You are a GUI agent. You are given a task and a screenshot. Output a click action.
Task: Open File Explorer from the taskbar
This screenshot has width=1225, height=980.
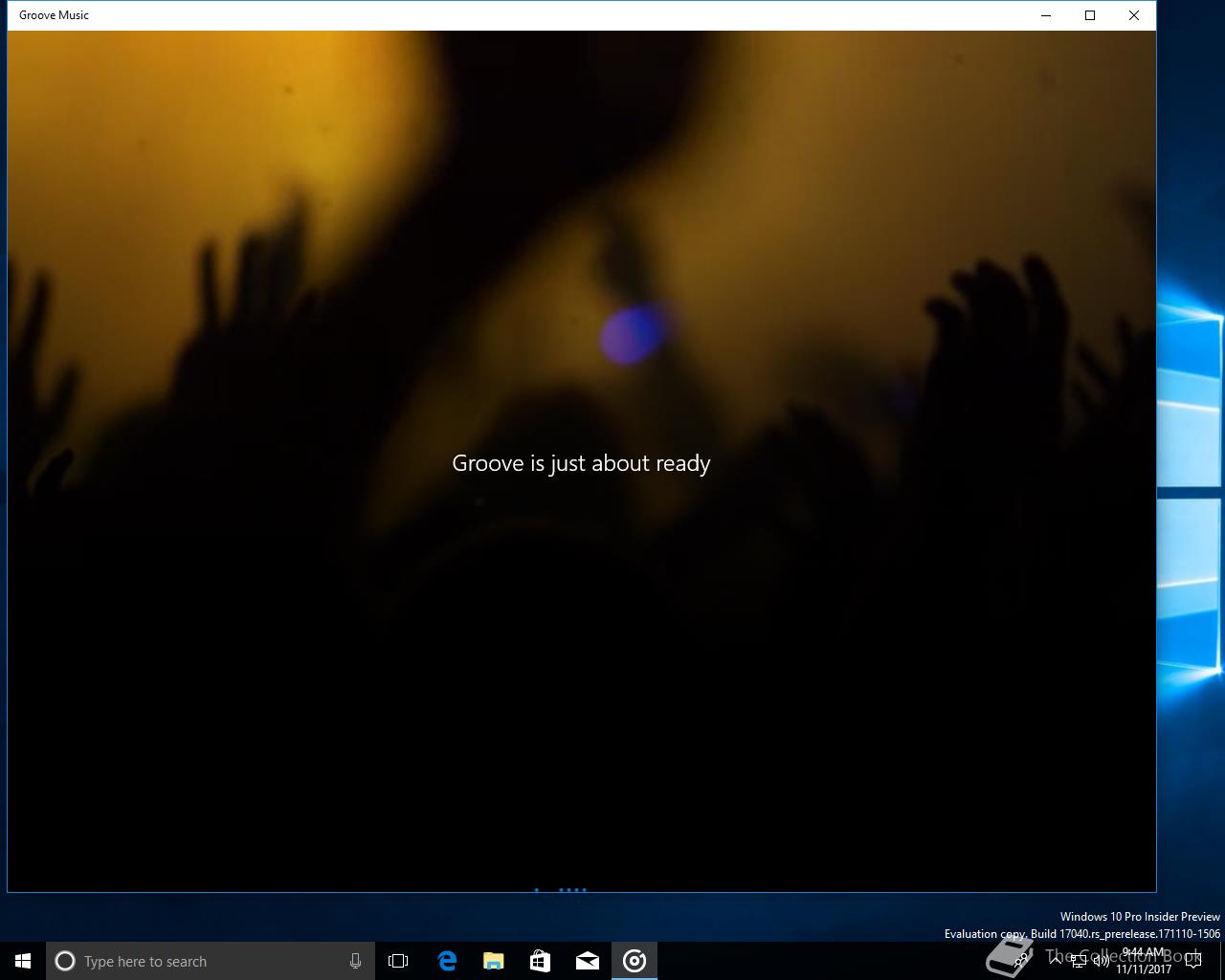point(493,961)
